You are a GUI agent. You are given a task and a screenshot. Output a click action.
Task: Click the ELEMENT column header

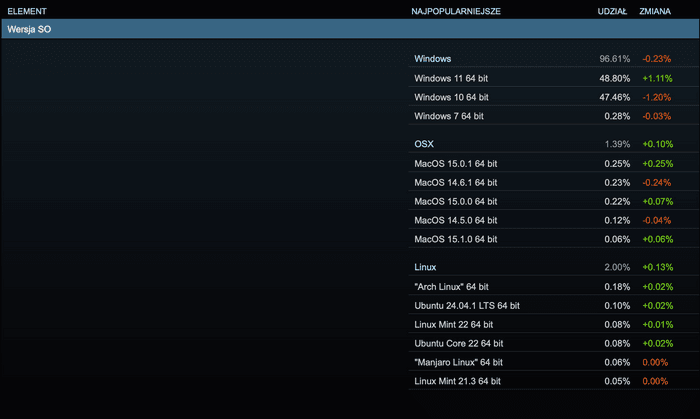coord(27,11)
